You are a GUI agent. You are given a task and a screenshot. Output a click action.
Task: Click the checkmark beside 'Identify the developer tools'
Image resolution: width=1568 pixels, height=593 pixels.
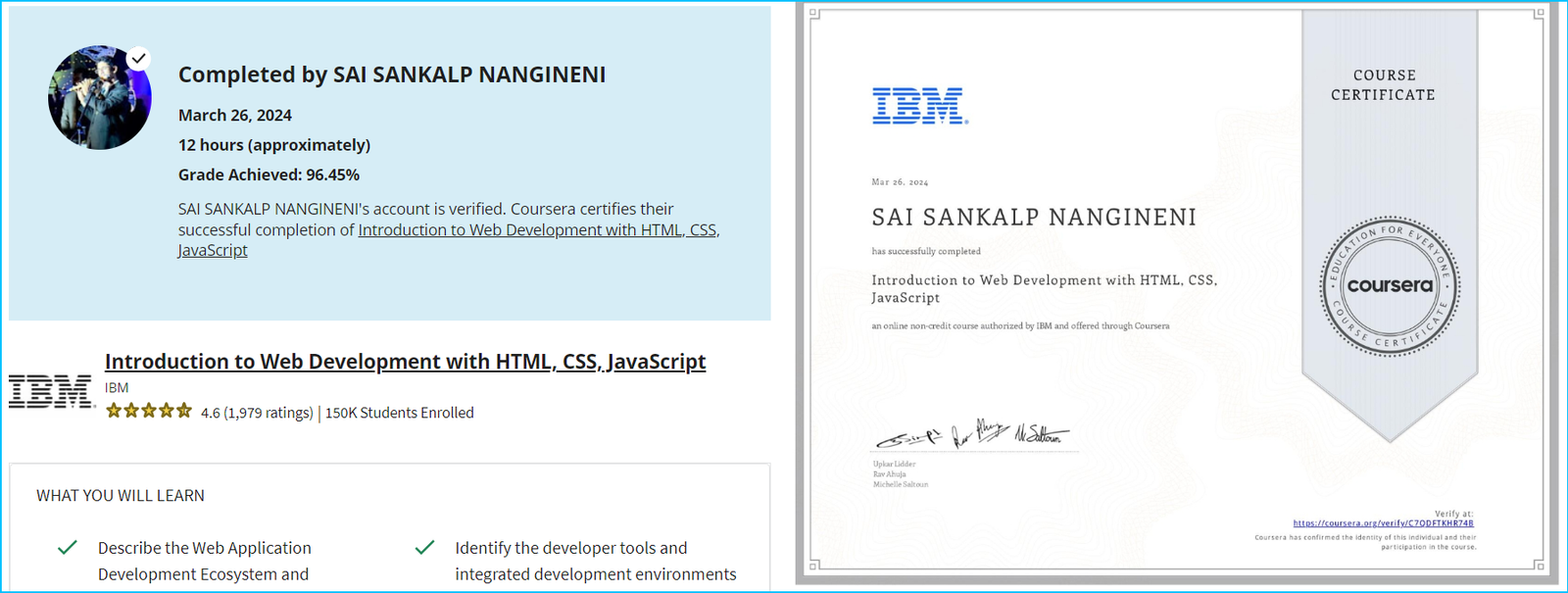[424, 547]
